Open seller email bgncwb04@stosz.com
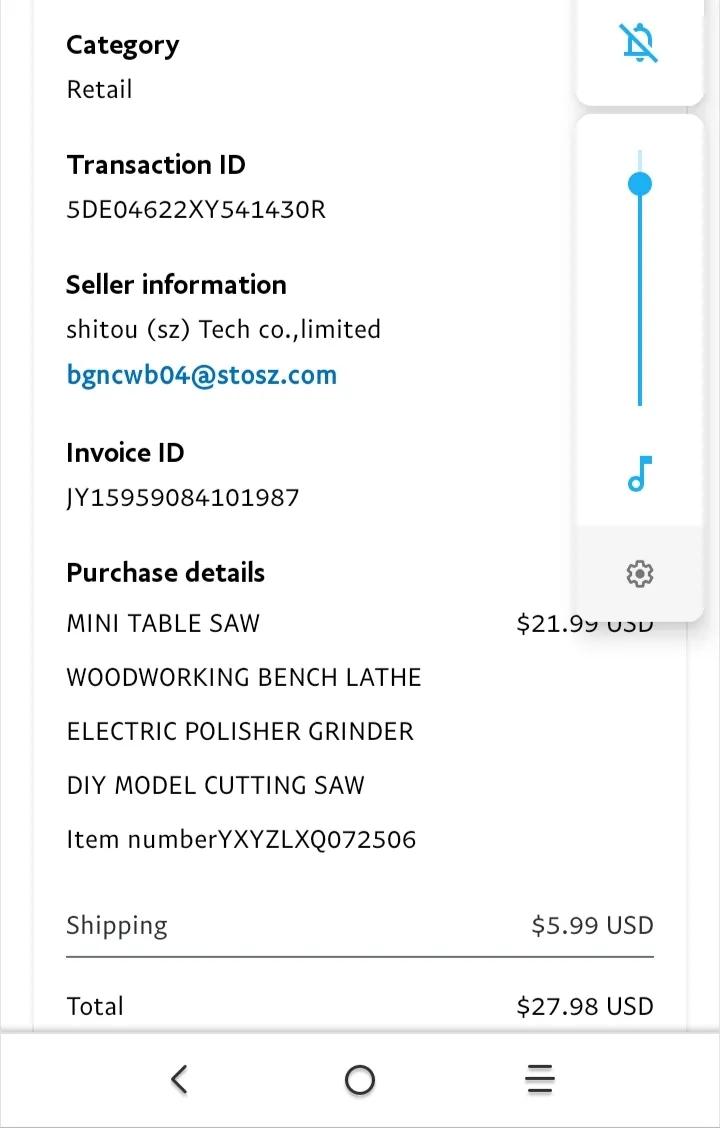This screenshot has height=1128, width=720. click(201, 376)
